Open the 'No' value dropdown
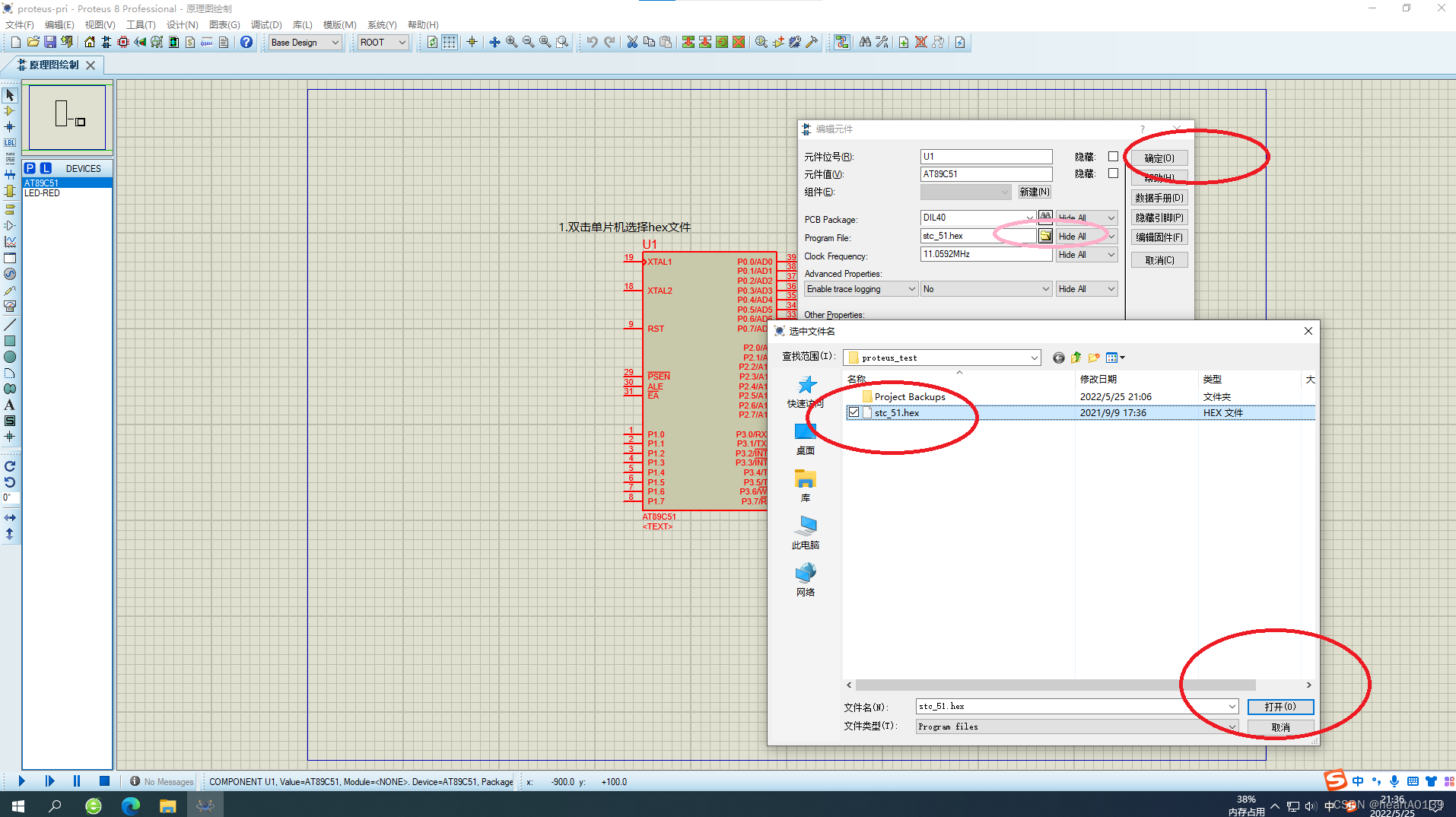The width and height of the screenshot is (1456, 817). pyautogui.click(x=987, y=289)
